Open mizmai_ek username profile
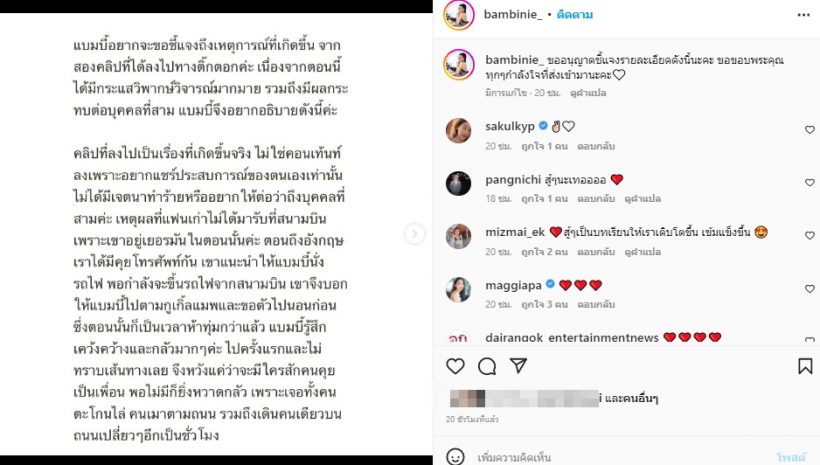This screenshot has height=465, width=820. [515, 232]
